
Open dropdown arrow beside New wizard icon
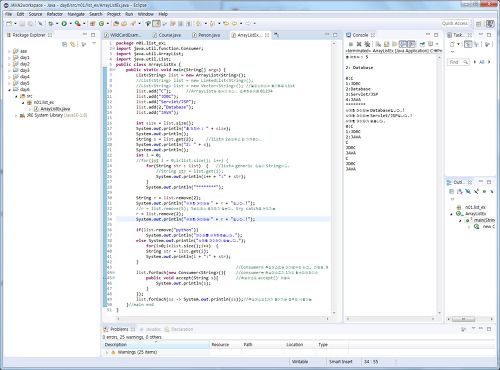15,24
